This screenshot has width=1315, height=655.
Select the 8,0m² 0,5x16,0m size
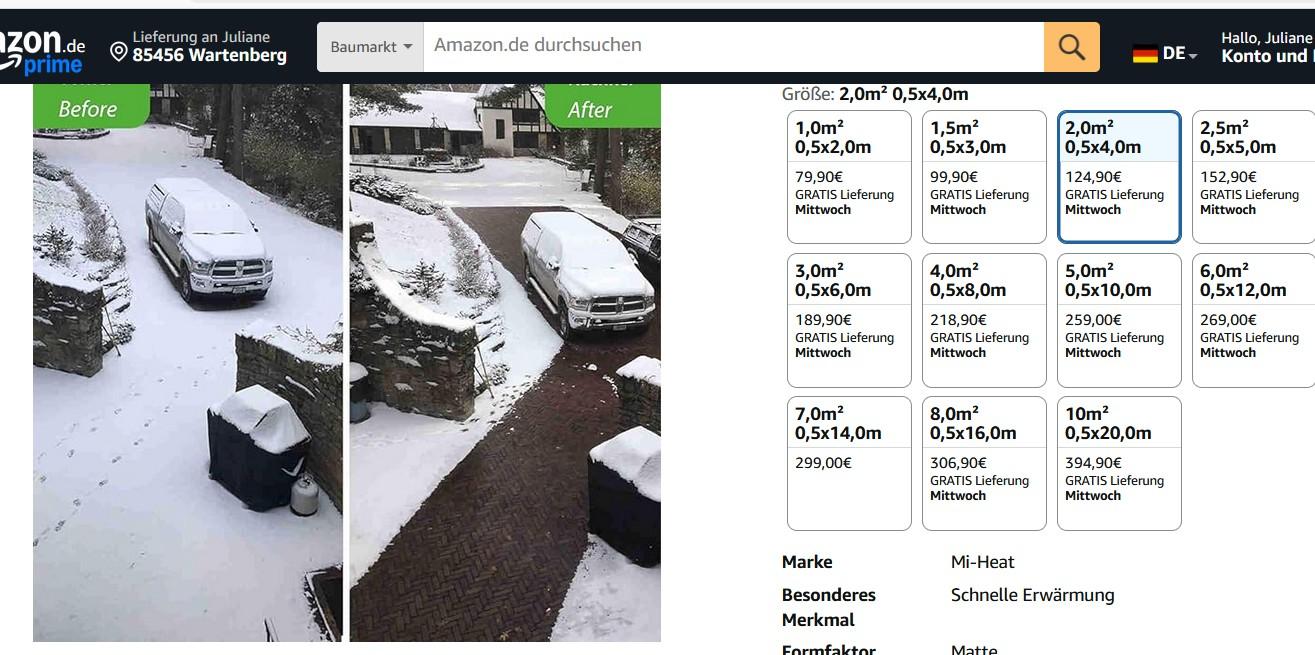[984, 463]
